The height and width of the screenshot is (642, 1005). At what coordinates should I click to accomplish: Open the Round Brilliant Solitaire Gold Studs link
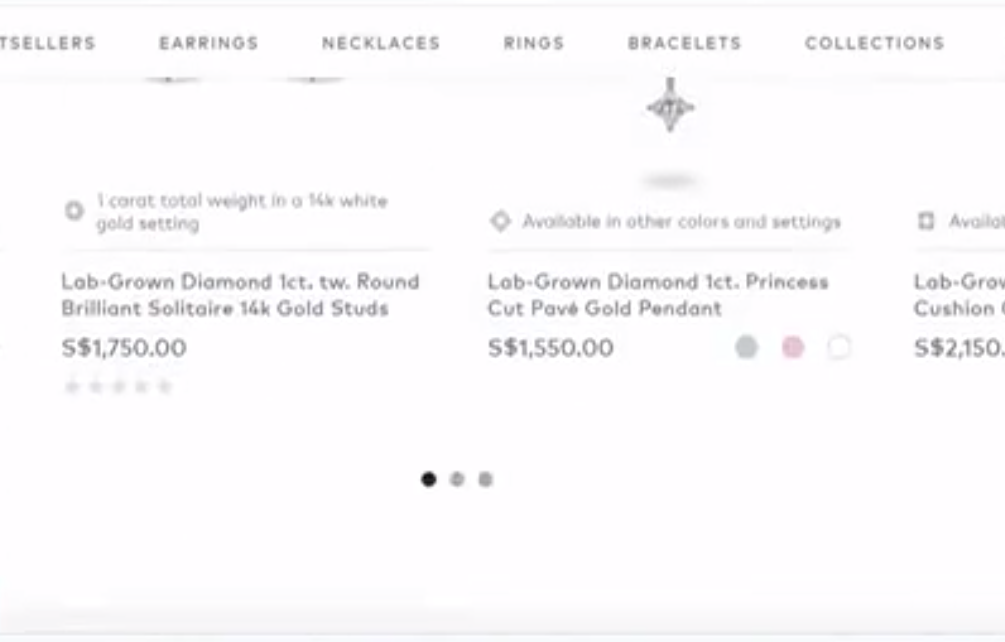click(x=239, y=295)
